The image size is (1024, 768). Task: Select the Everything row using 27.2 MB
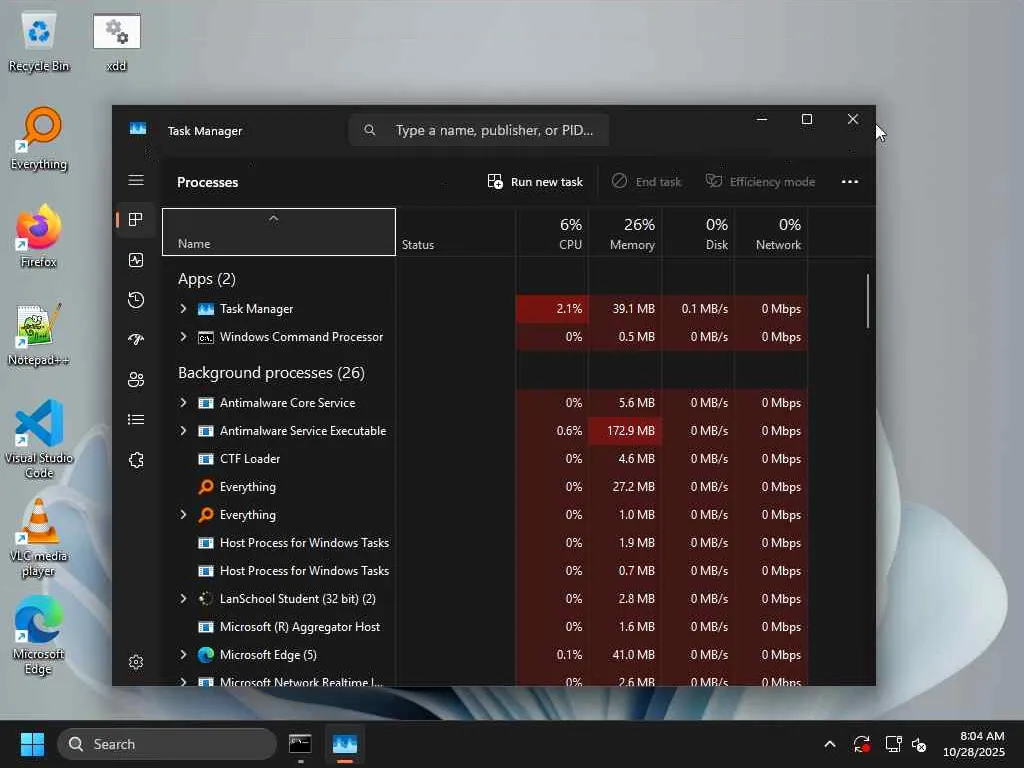pyautogui.click(x=485, y=487)
